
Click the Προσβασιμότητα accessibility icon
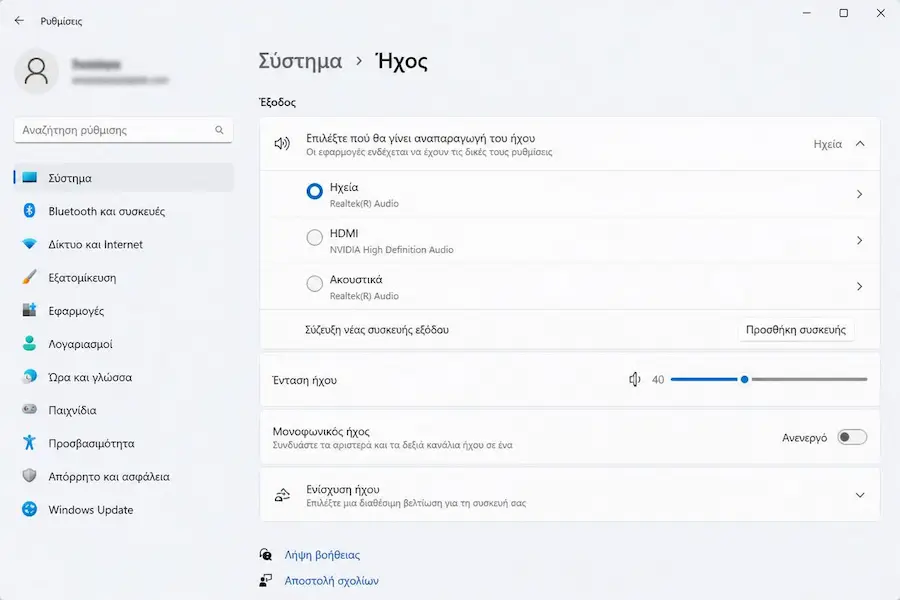click(29, 443)
